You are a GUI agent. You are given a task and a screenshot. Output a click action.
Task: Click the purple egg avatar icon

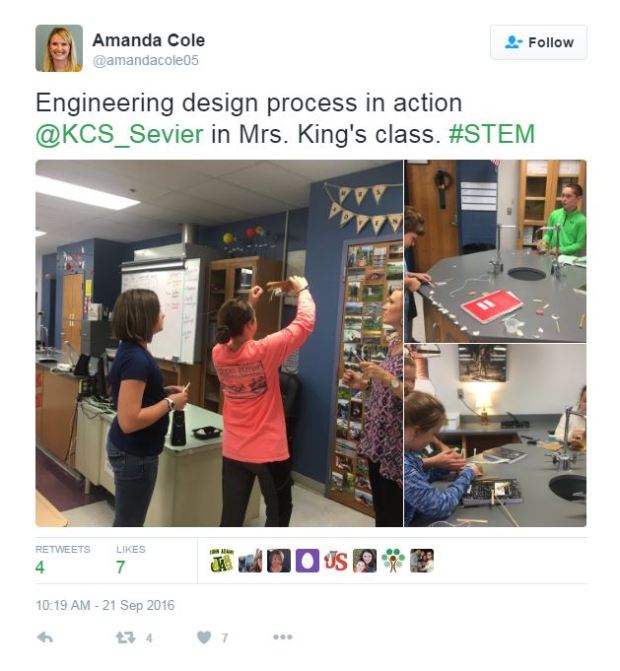point(307,561)
